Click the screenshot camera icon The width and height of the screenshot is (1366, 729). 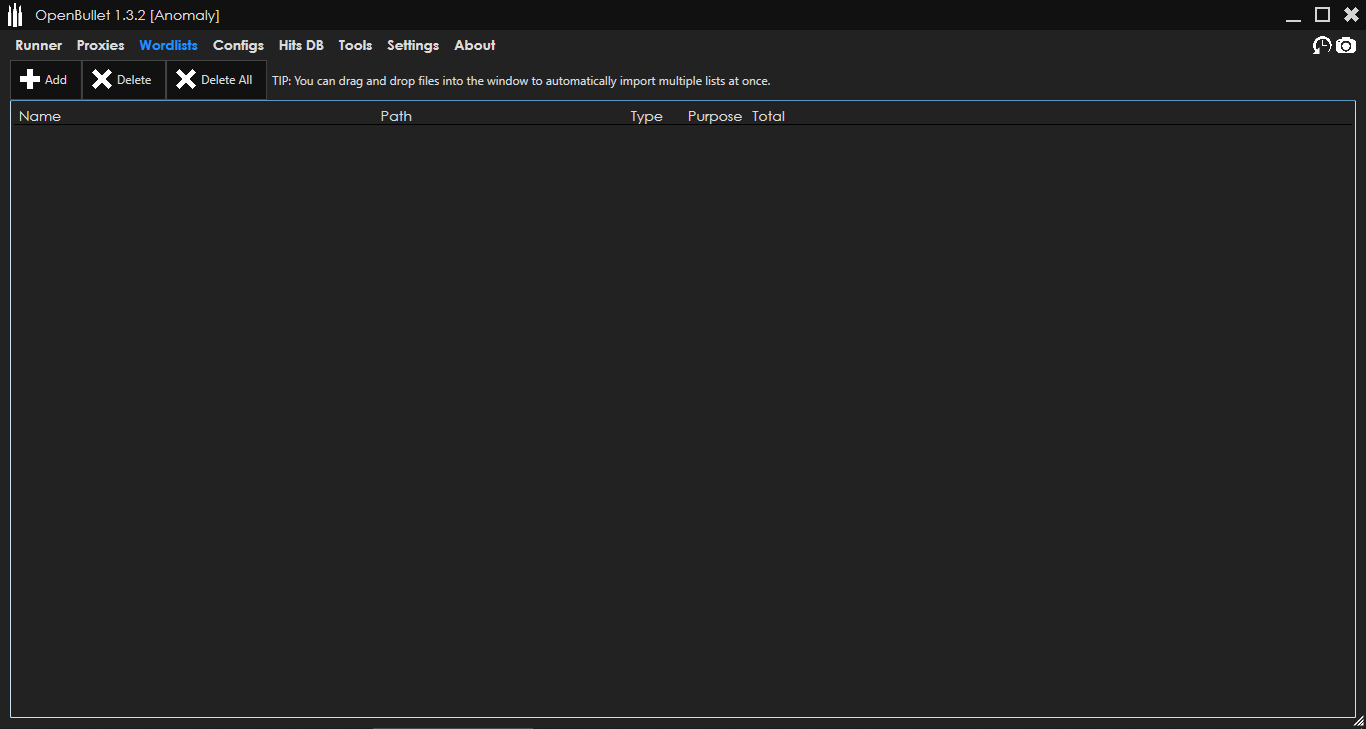[1346, 45]
